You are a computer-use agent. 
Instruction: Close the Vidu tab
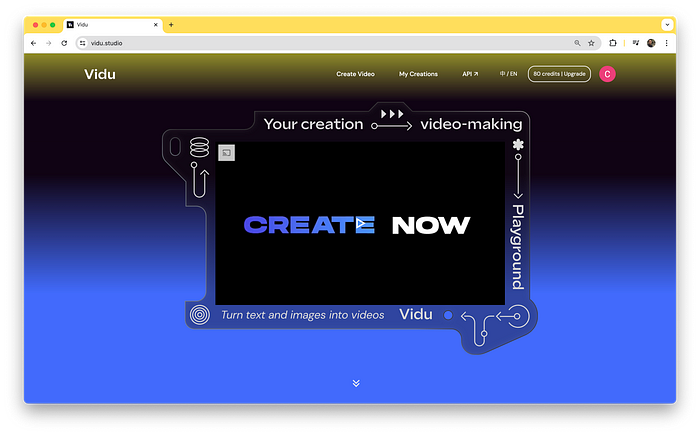155,25
